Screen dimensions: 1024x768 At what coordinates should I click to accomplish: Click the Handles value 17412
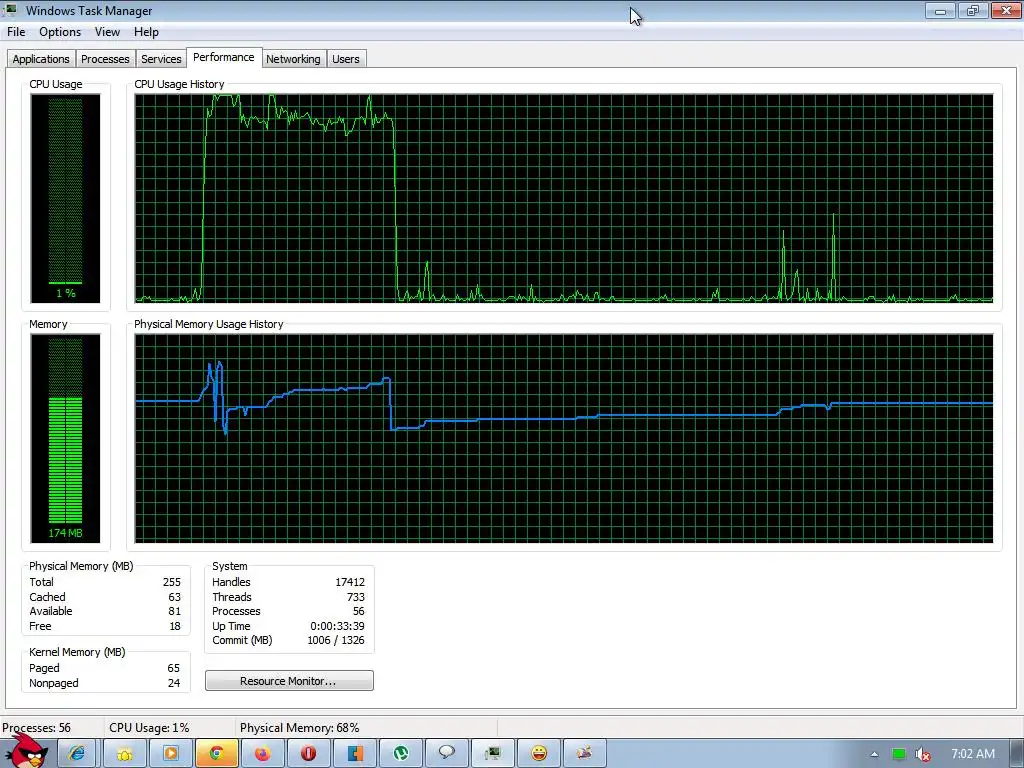[350, 582]
